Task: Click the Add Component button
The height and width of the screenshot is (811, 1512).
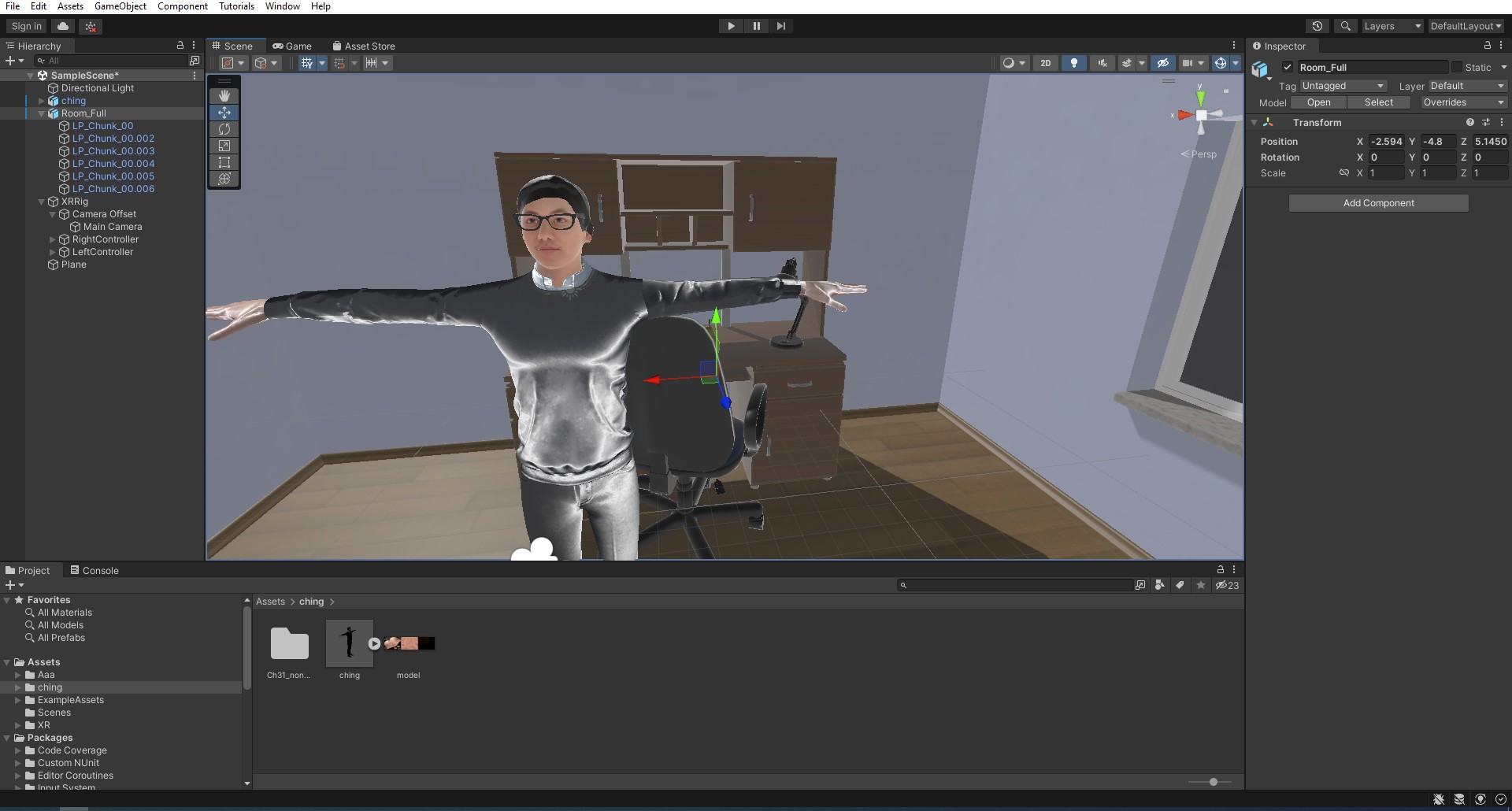Action: (1378, 203)
